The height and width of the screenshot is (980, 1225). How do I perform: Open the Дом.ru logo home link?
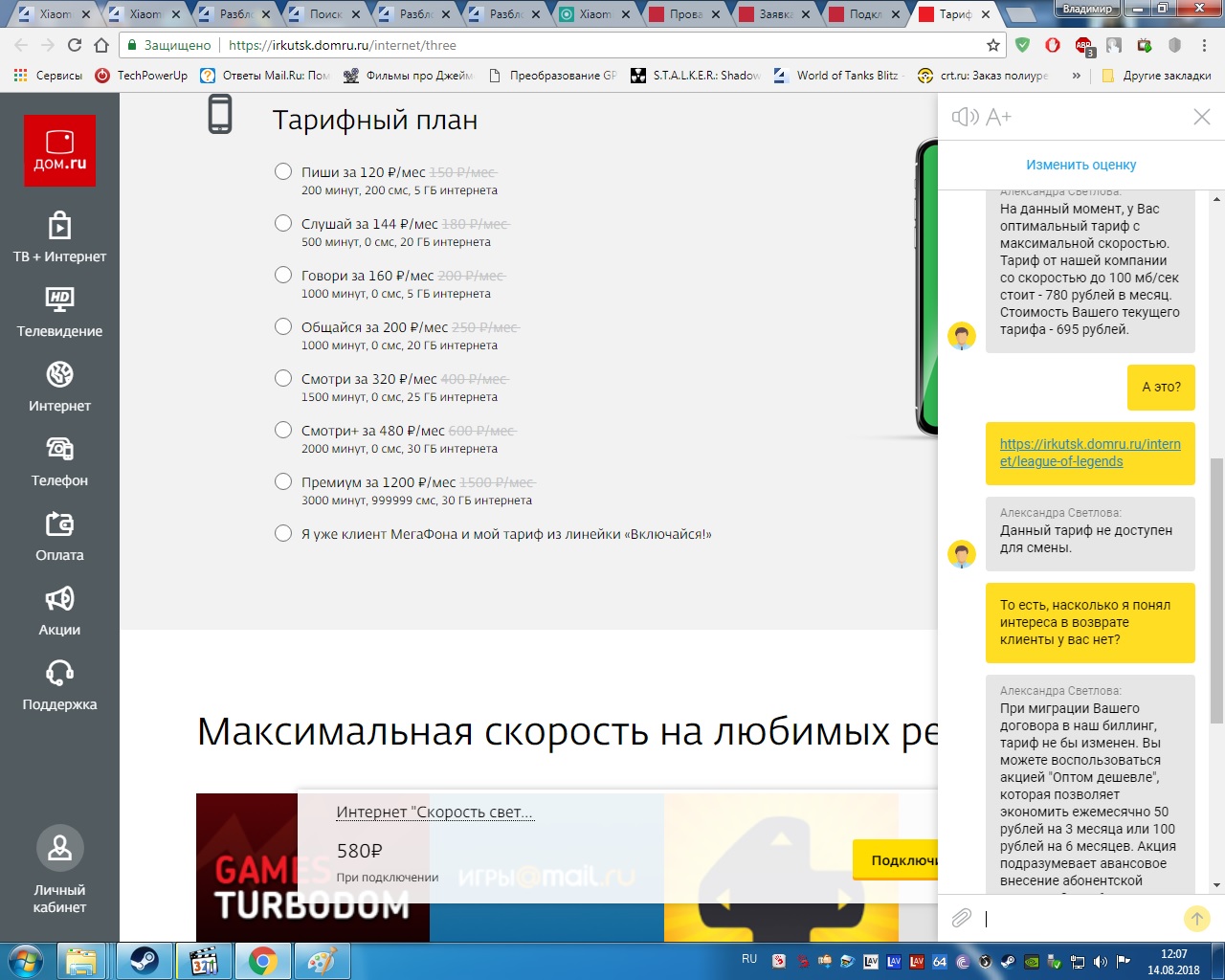point(59,150)
